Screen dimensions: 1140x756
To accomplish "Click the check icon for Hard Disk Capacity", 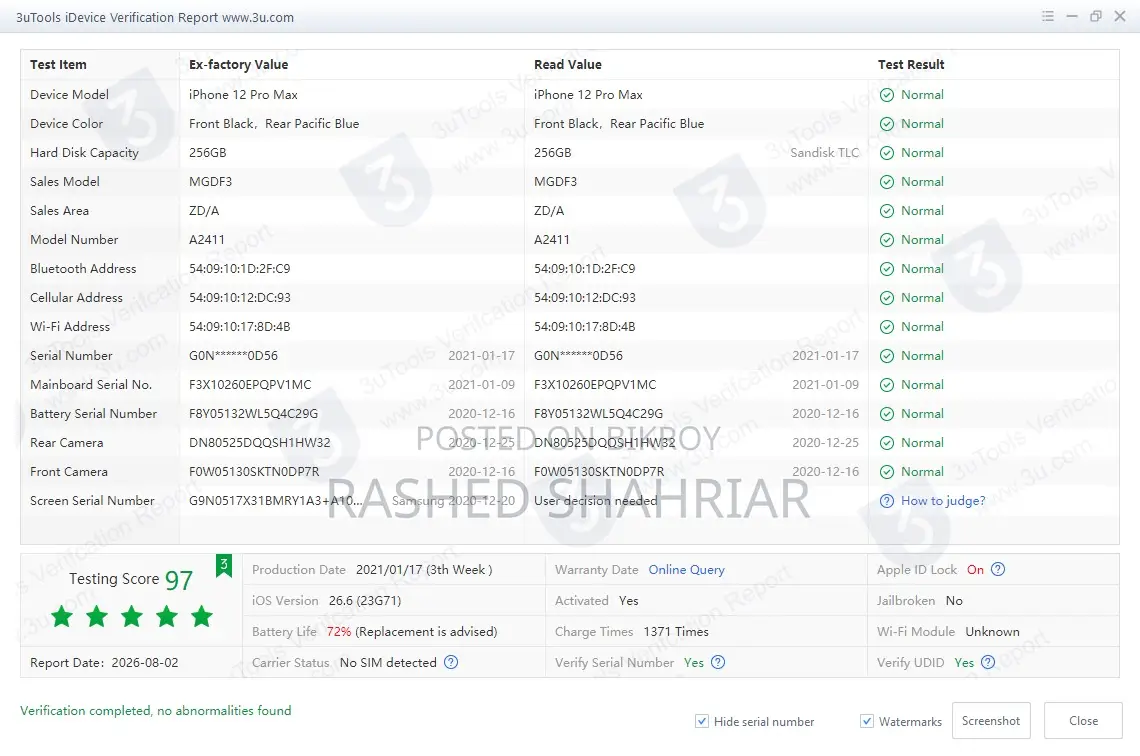I will click(x=887, y=153).
